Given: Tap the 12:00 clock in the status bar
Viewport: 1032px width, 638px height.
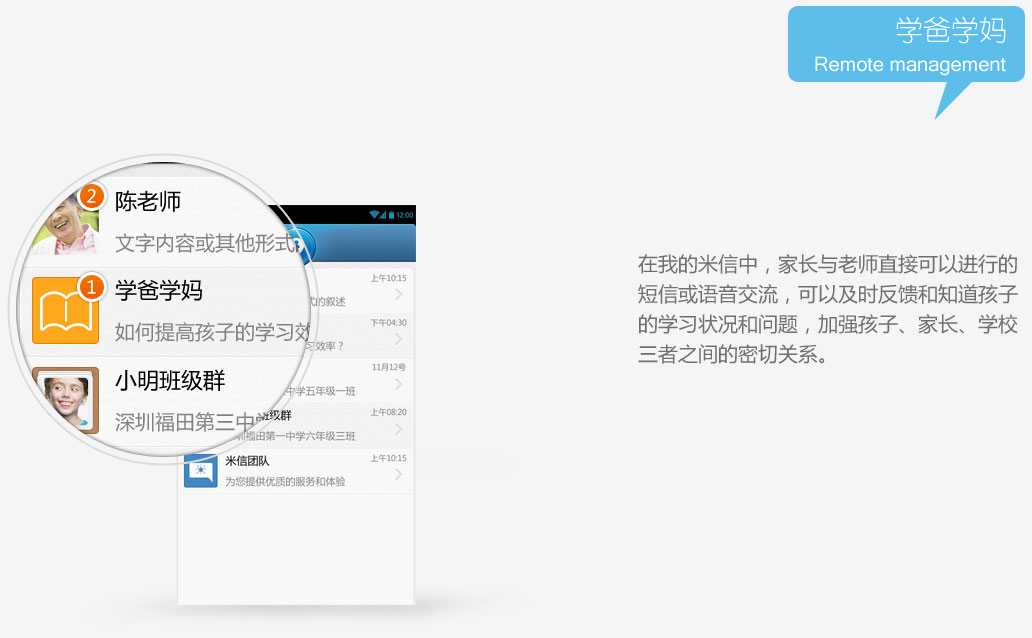Looking at the screenshot, I should (404, 215).
